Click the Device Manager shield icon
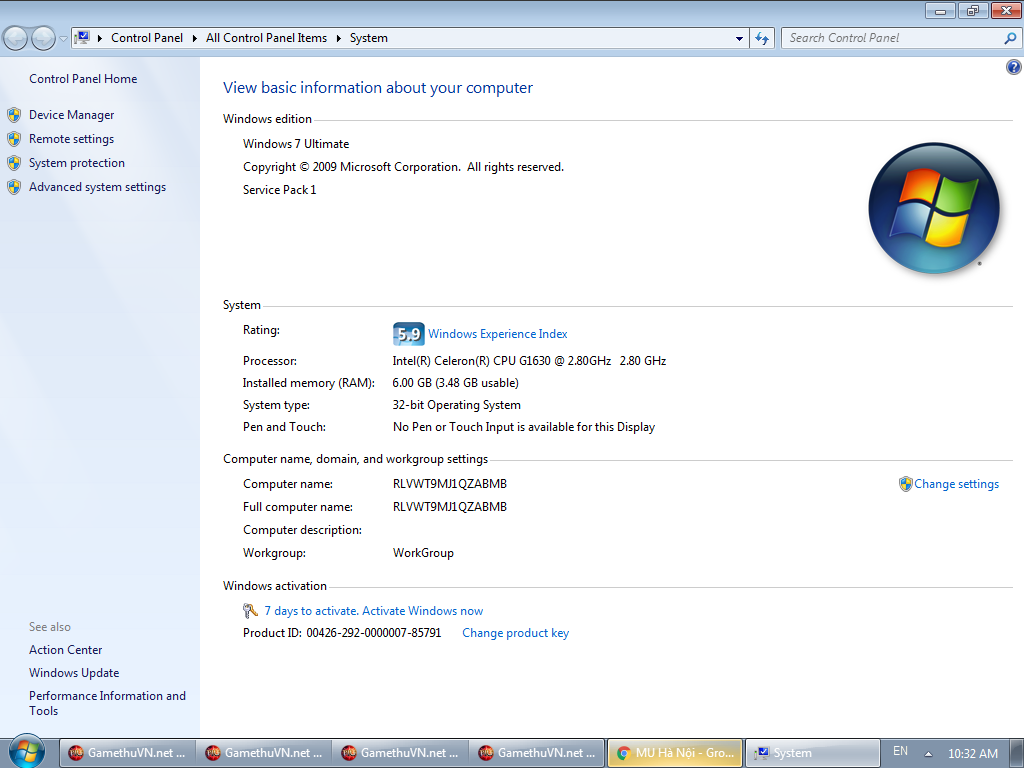Image resolution: width=1024 pixels, height=768 pixels. pyautogui.click(x=14, y=116)
